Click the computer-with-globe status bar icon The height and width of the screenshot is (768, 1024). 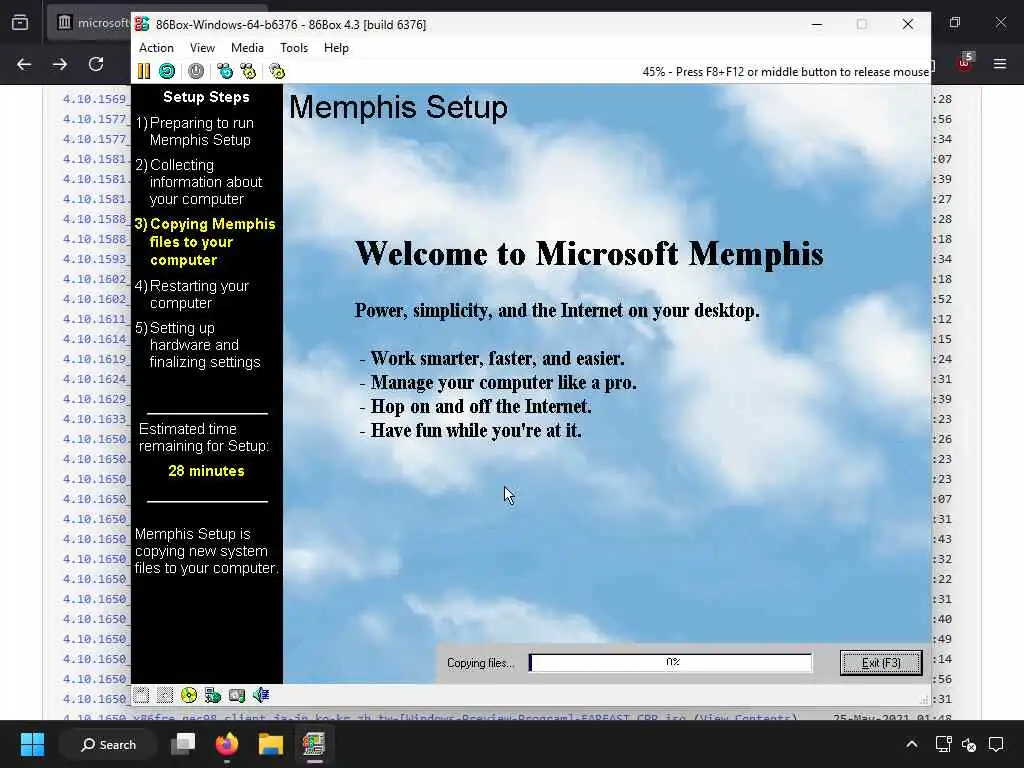point(213,696)
